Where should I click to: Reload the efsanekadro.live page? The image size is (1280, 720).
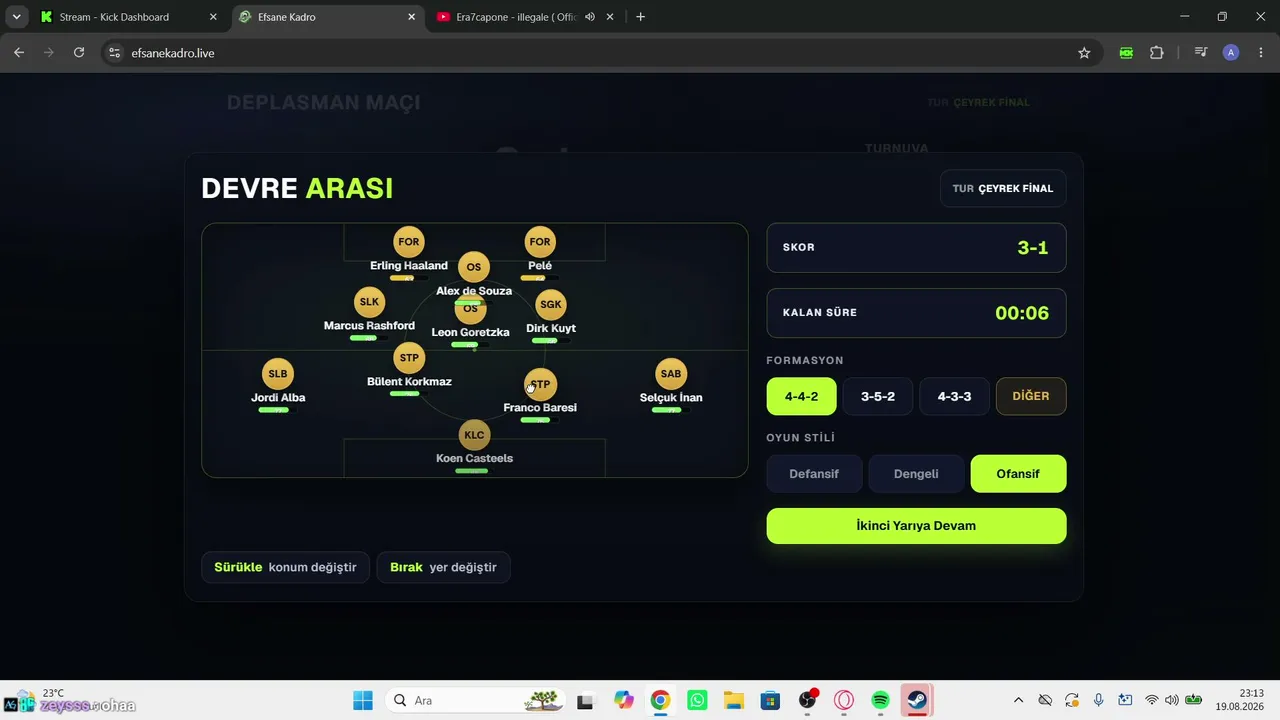pos(79,53)
